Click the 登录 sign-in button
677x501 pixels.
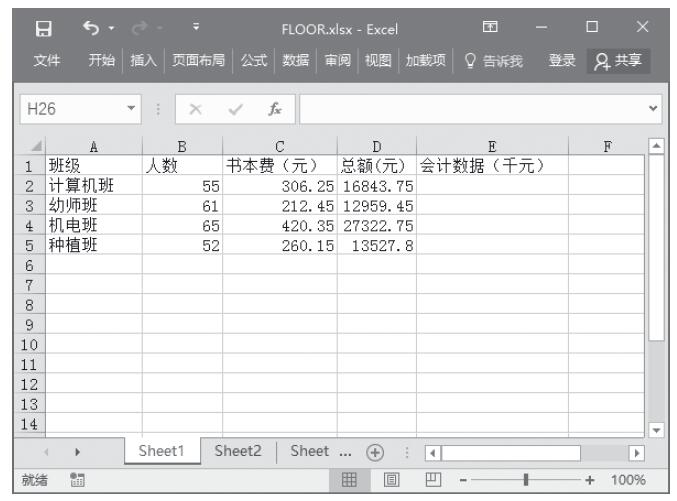click(x=565, y=59)
